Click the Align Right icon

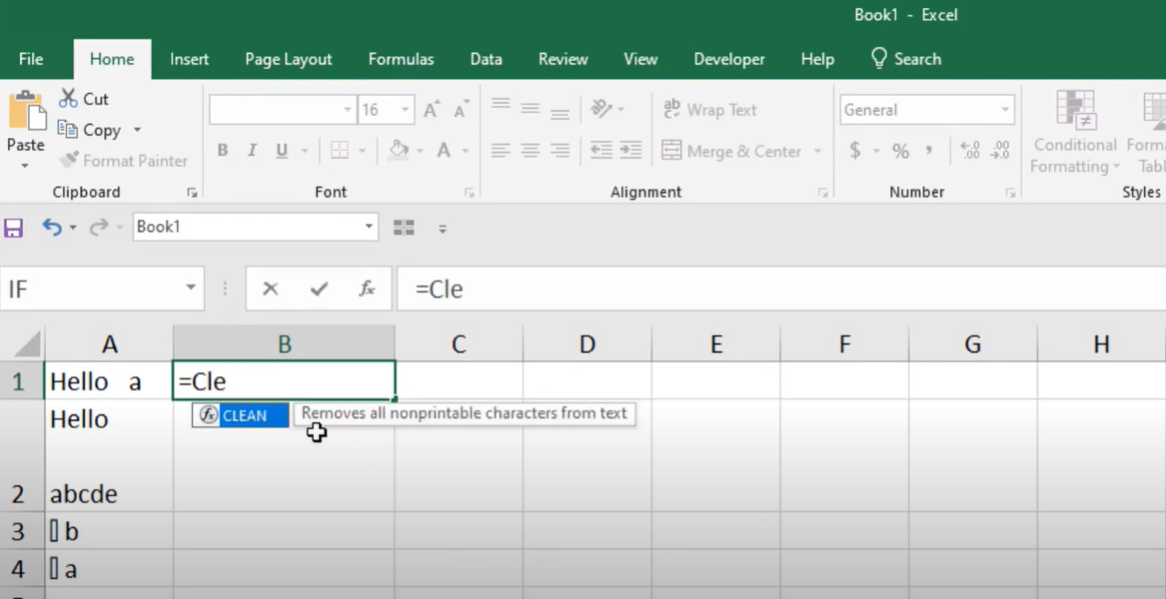pyautogui.click(x=560, y=151)
